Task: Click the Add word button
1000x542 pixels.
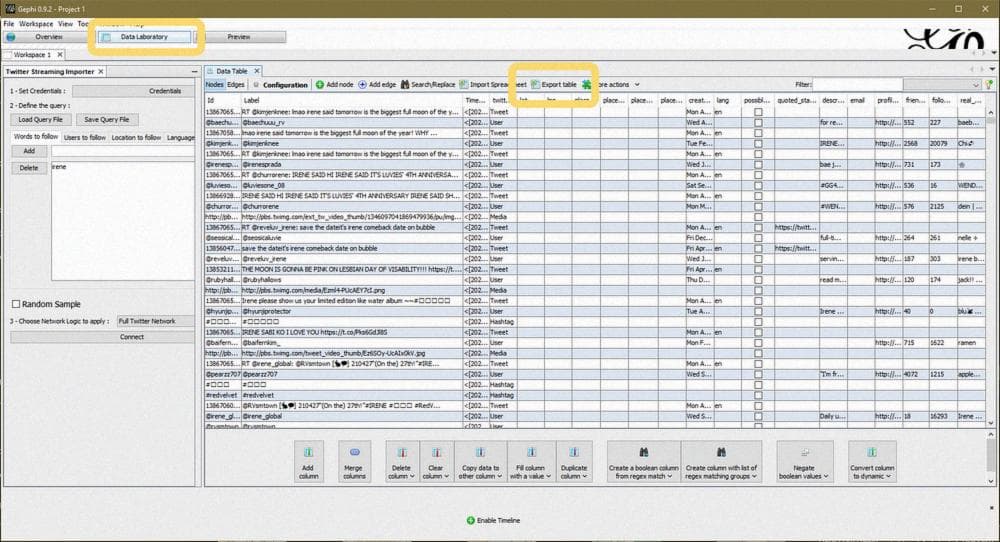Action: click(29, 151)
